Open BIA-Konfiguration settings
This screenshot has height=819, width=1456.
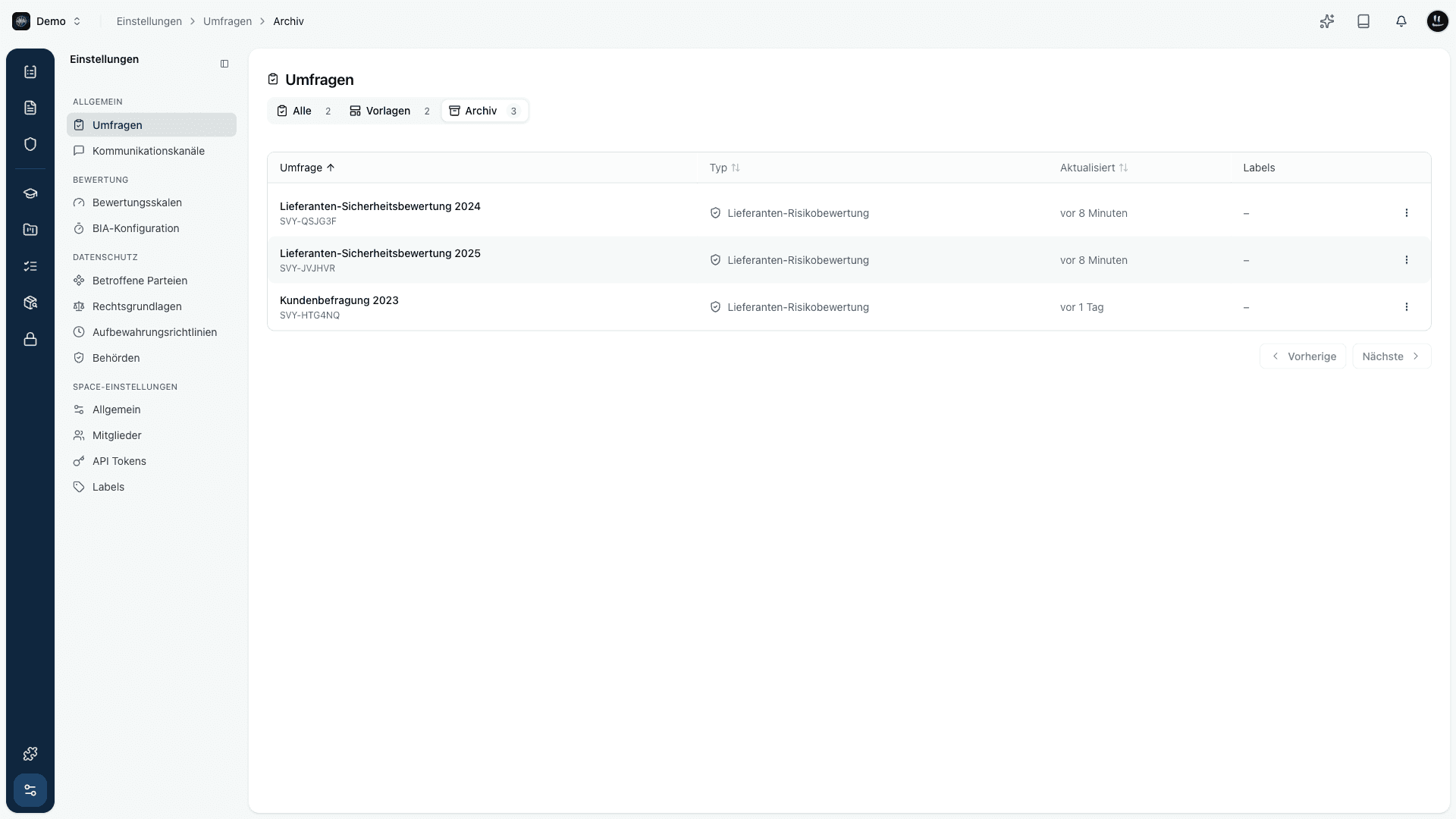pos(152,228)
